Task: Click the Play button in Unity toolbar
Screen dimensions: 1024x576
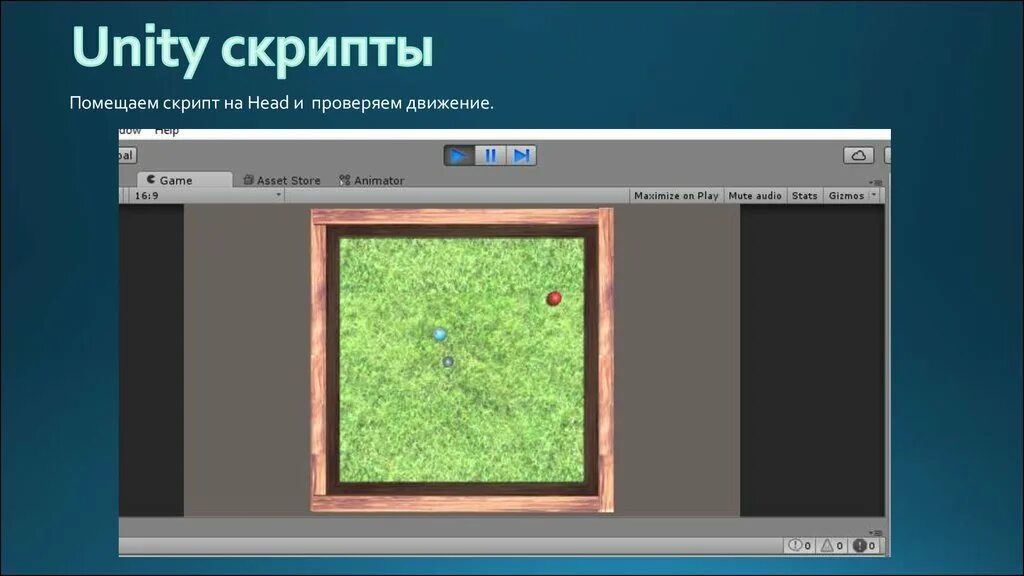Action: pyautogui.click(x=459, y=155)
